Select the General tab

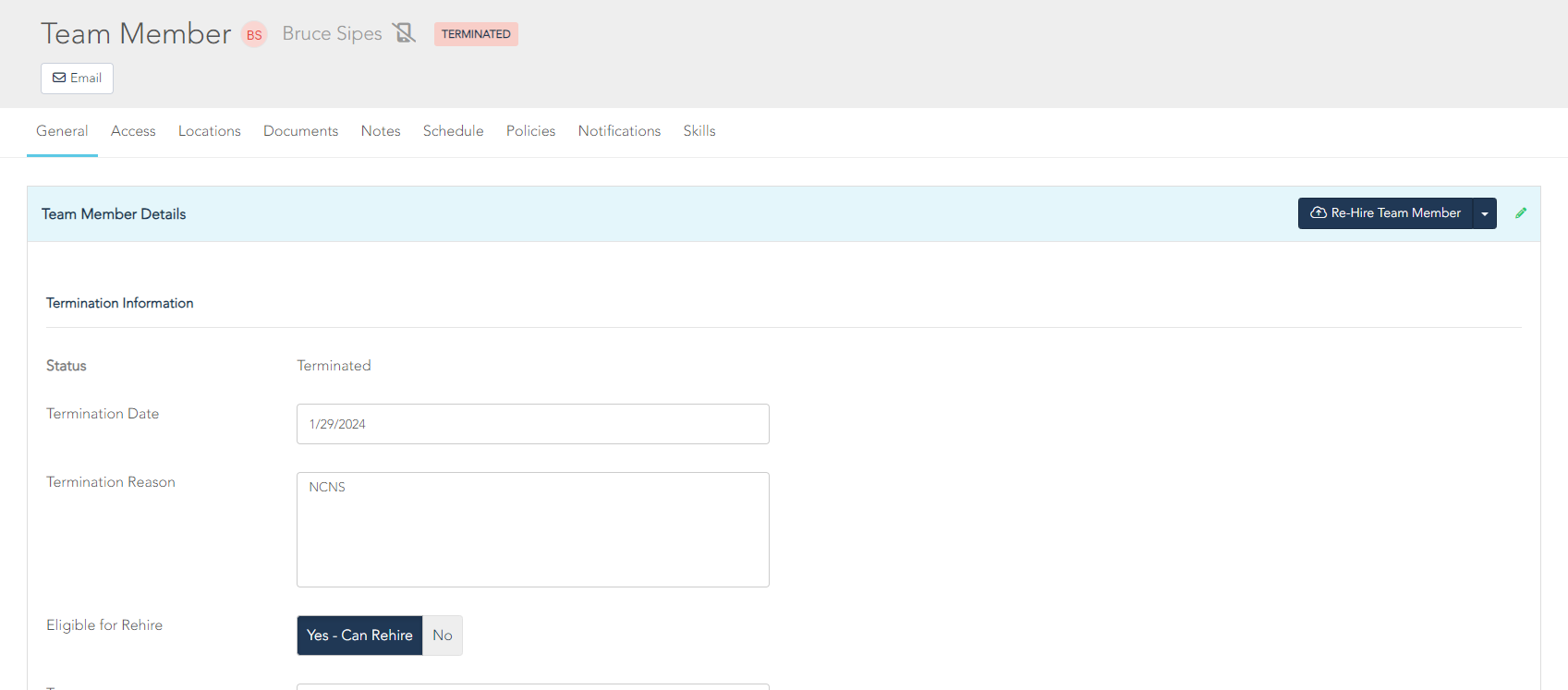[62, 131]
